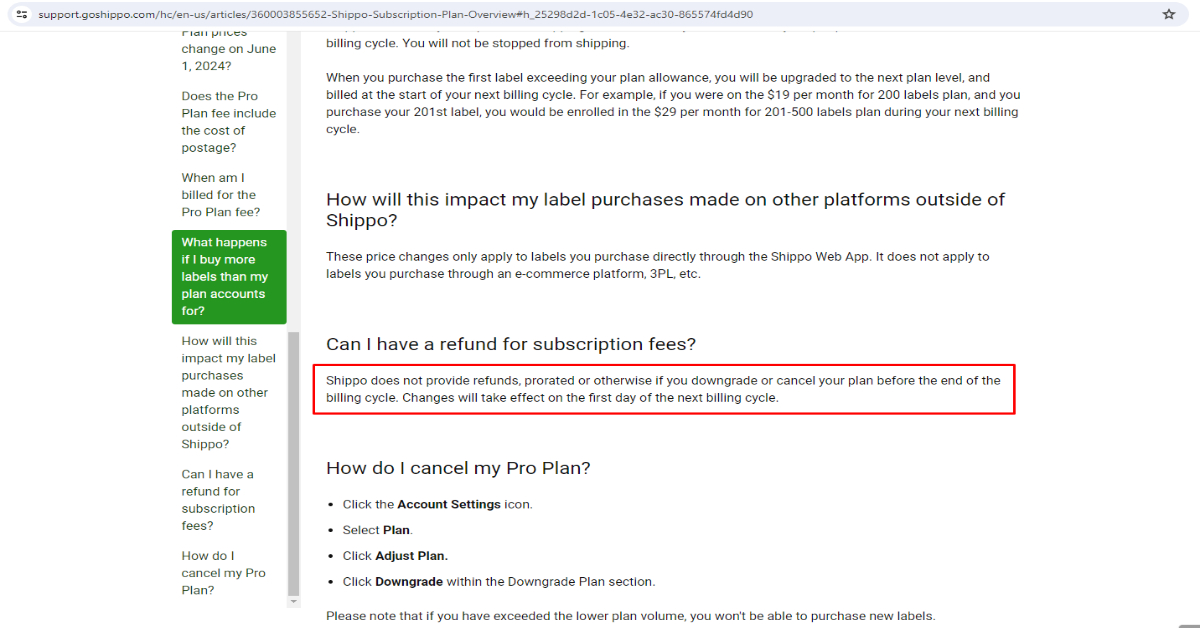Click the support.goshippo.com URL in address bar
Screen dimensions: 1200x628
tap(395, 15)
